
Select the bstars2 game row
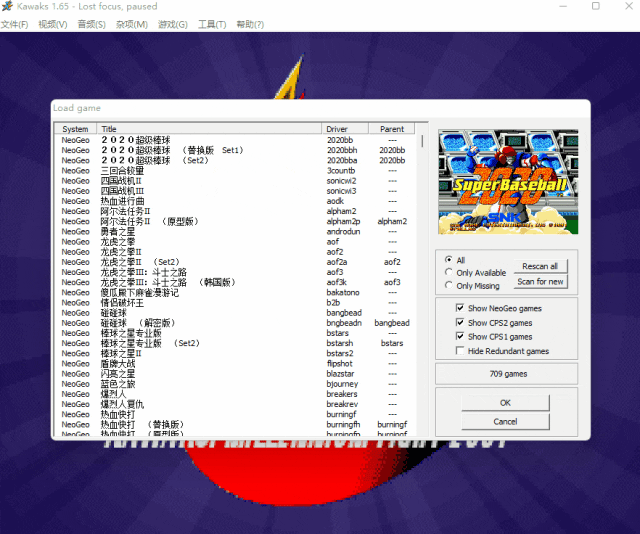(x=235, y=354)
